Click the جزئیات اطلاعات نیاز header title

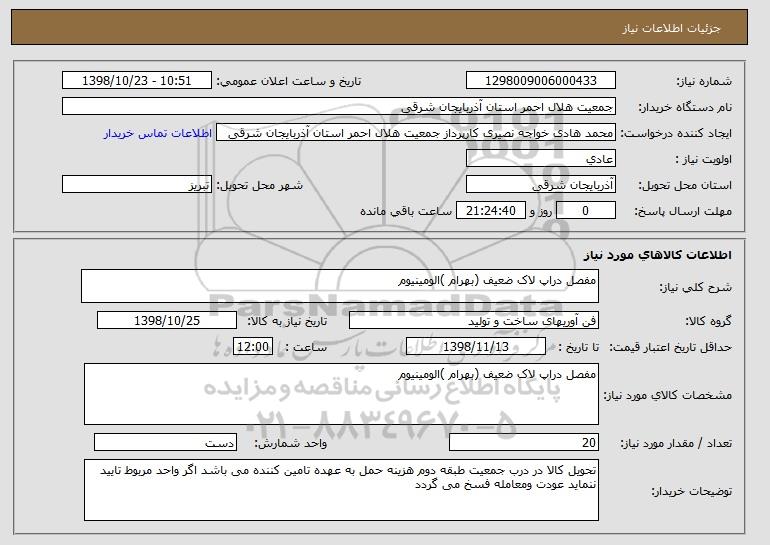pyautogui.click(x=671, y=28)
